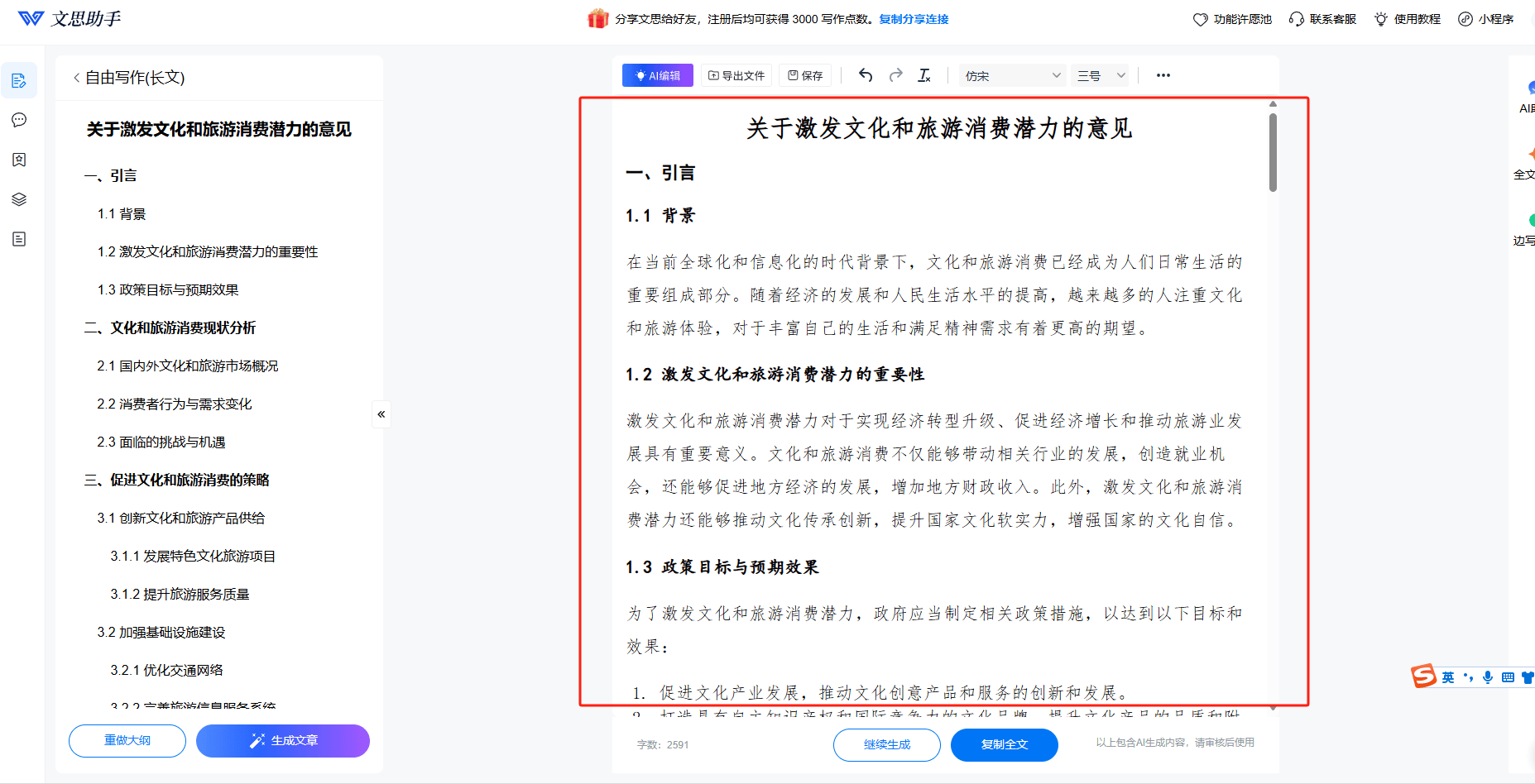Undo the last edit with the undo arrow
This screenshot has height=784, width=1535.
tap(866, 75)
